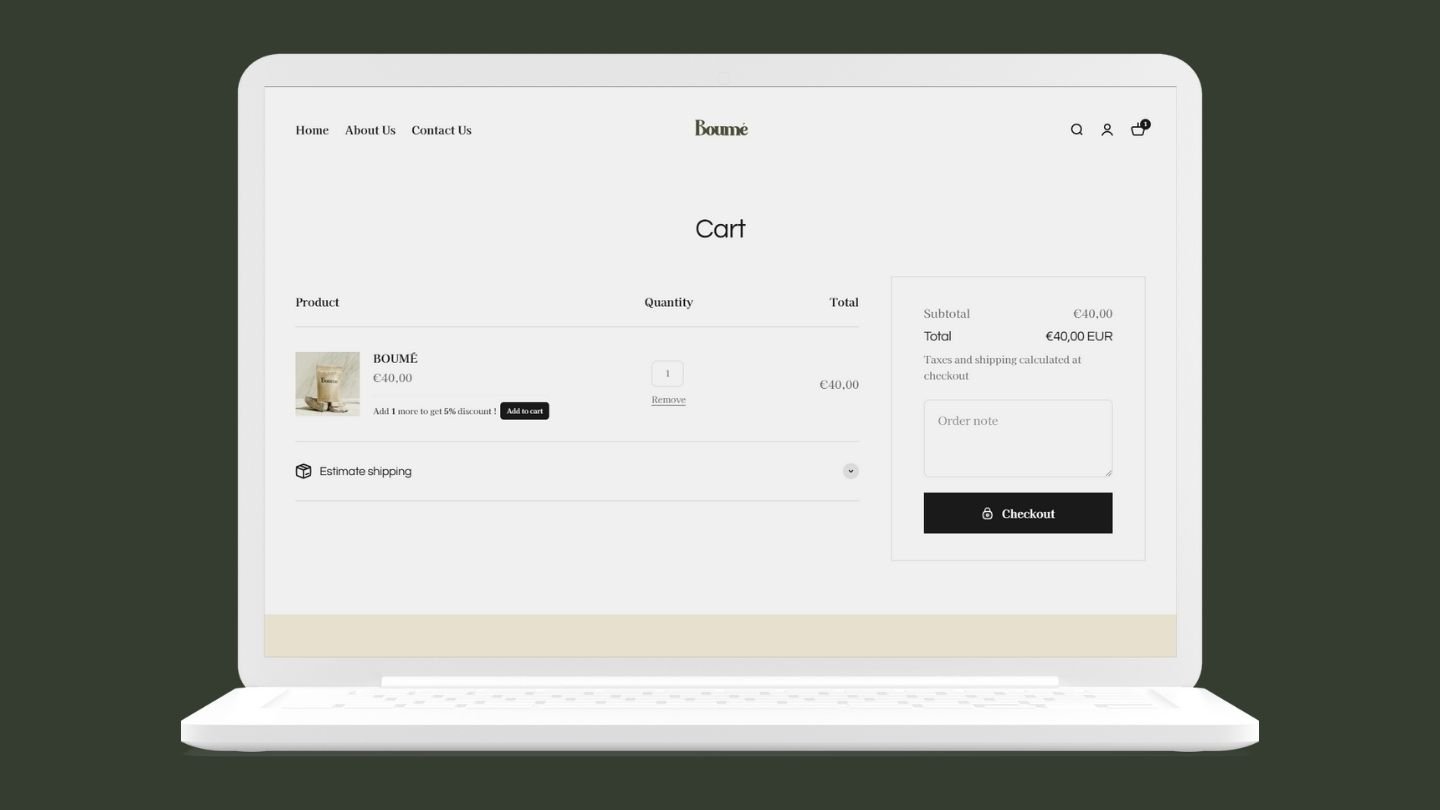This screenshot has width=1440, height=810.
Task: Click the BOUMÉ product thumbnail image
Action: click(327, 384)
